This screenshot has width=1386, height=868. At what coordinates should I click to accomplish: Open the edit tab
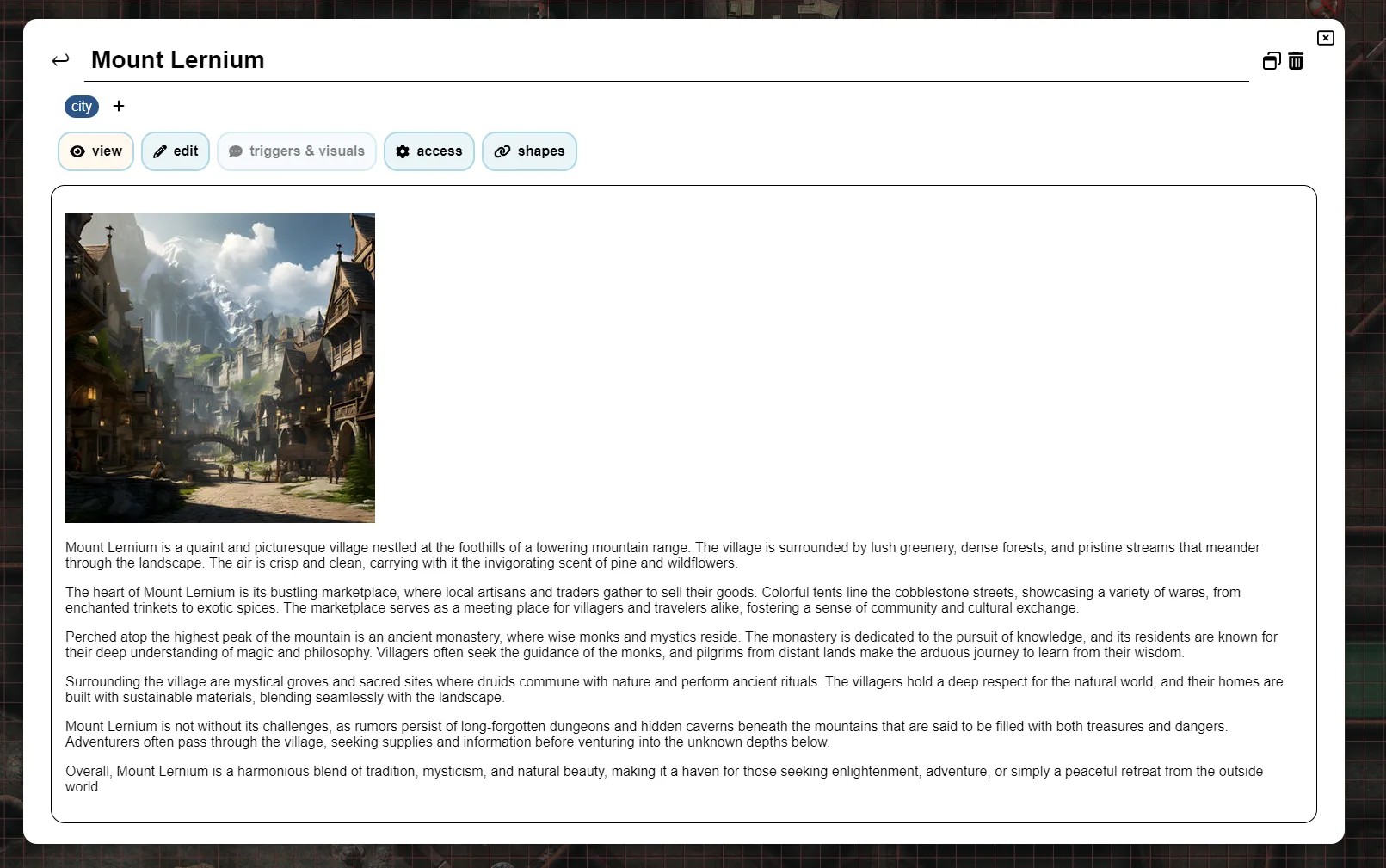(x=176, y=151)
